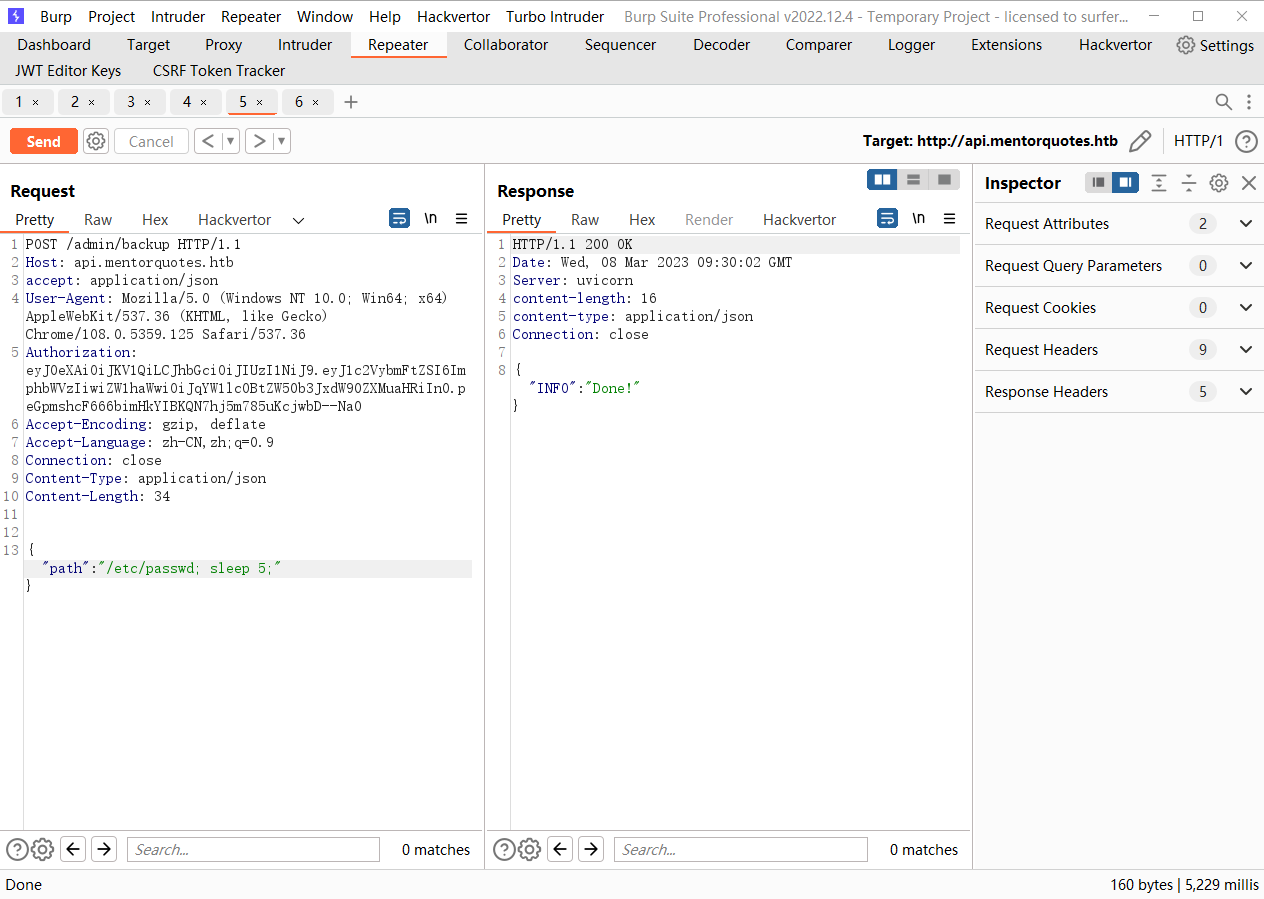
Task: Edit target with the pencil icon
Action: coord(1140,141)
